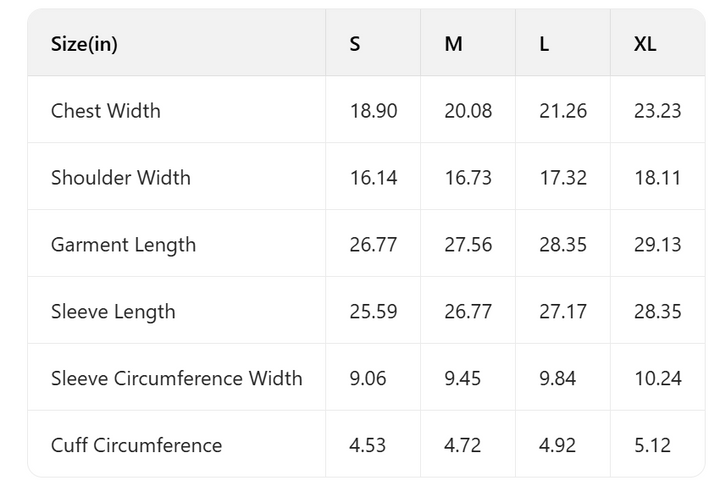This screenshot has width=720, height=486.
Task: Click chest width value 23.23 for XL
Action: pos(657,111)
